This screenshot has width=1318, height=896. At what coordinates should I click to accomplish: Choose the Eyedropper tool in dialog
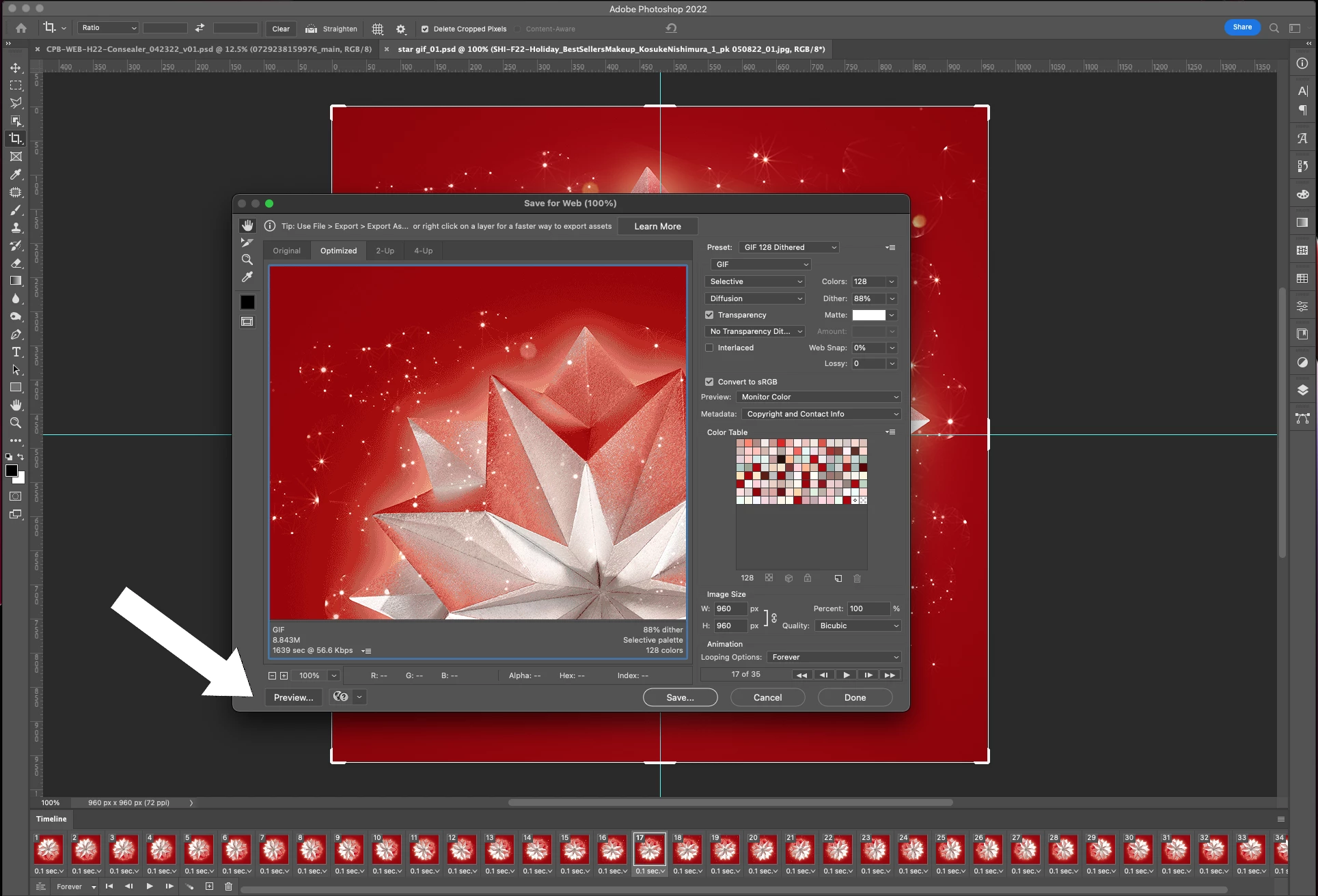247,277
